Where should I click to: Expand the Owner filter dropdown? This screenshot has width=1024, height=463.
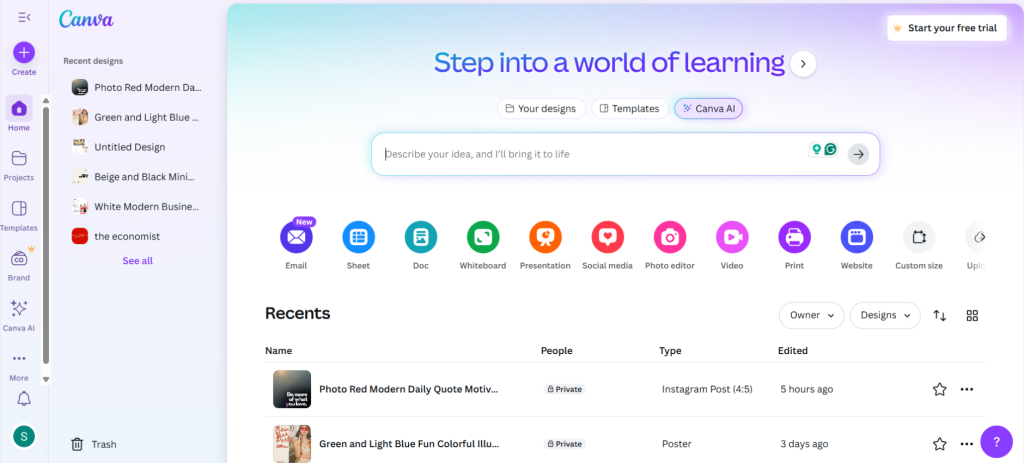coord(811,315)
